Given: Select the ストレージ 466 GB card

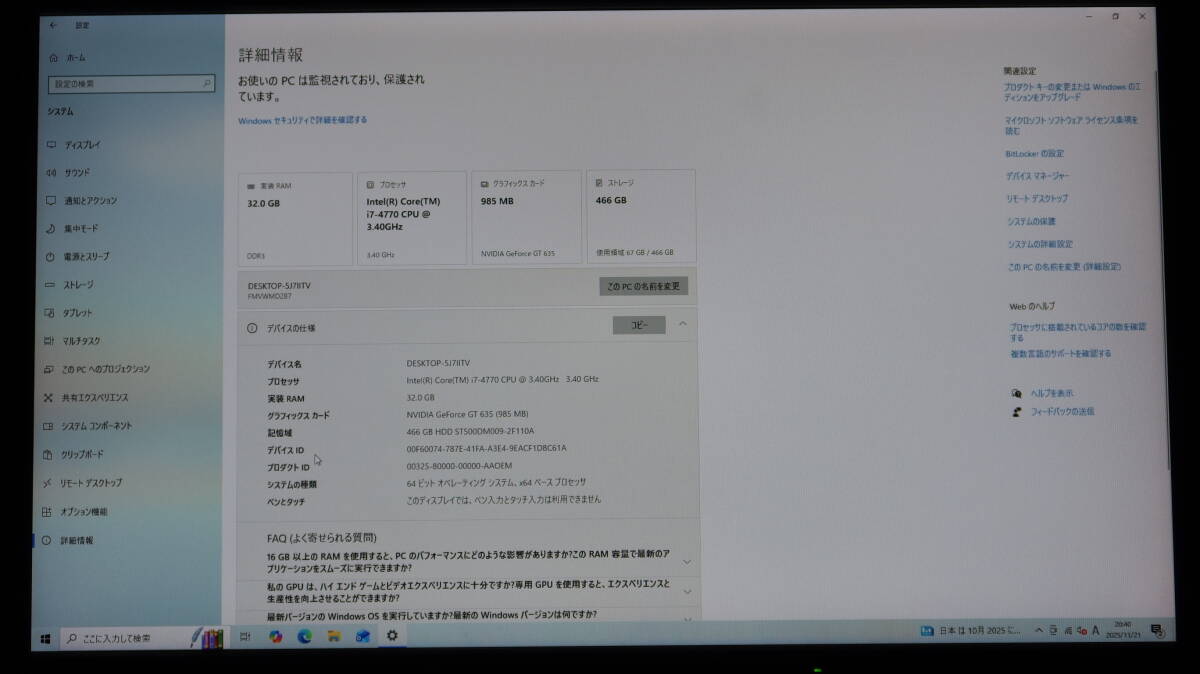Looking at the screenshot, I should (x=641, y=216).
